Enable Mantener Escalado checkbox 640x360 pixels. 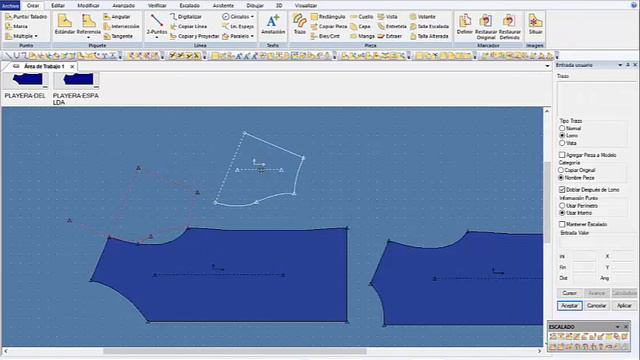[562, 224]
